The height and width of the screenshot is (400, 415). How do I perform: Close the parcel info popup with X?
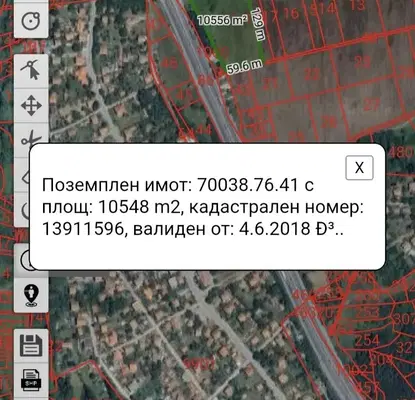point(359,168)
